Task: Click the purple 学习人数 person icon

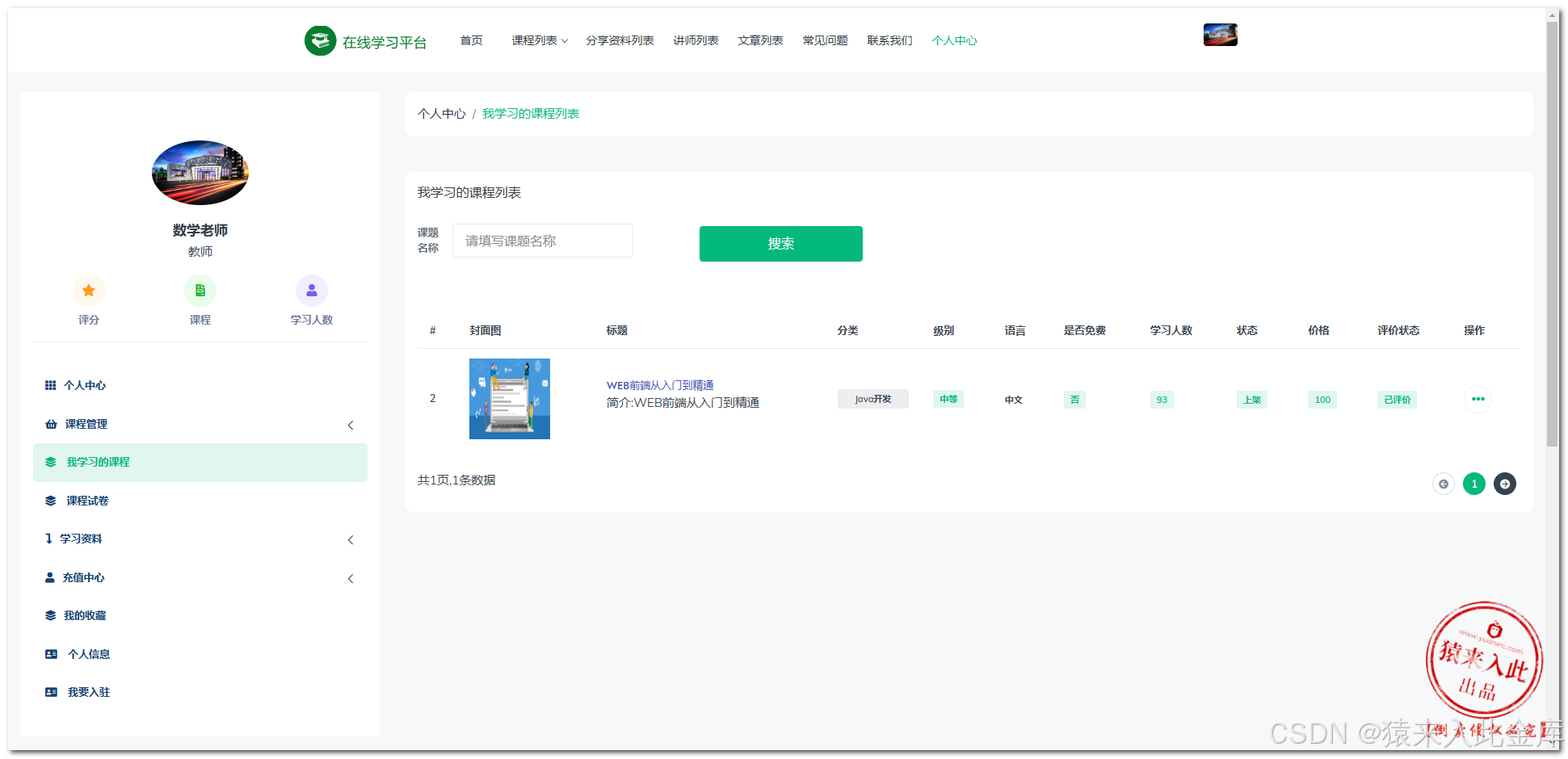Action: [312, 290]
